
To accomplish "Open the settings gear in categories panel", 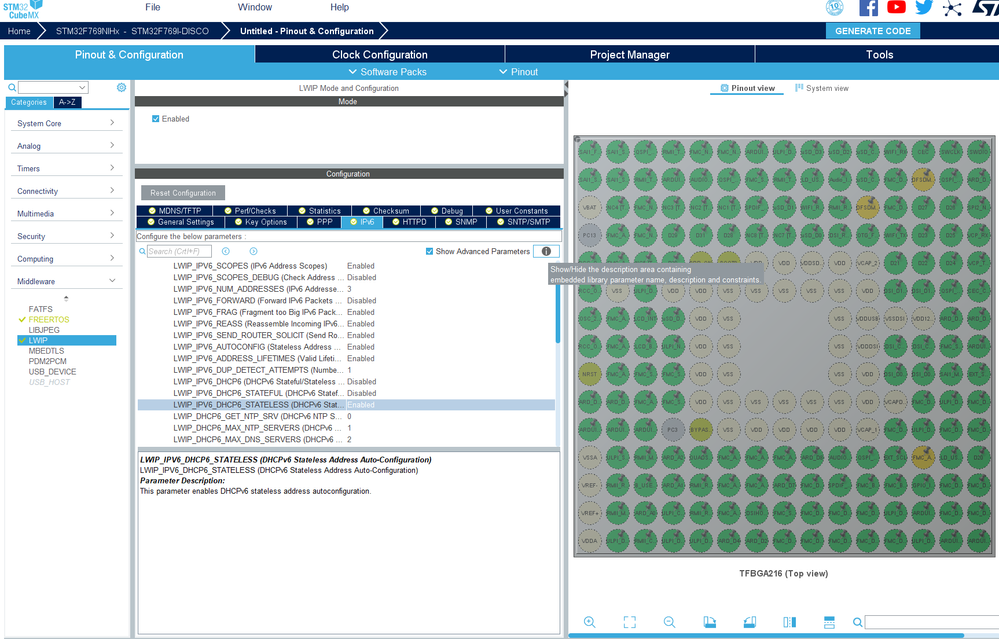I will tap(121, 87).
